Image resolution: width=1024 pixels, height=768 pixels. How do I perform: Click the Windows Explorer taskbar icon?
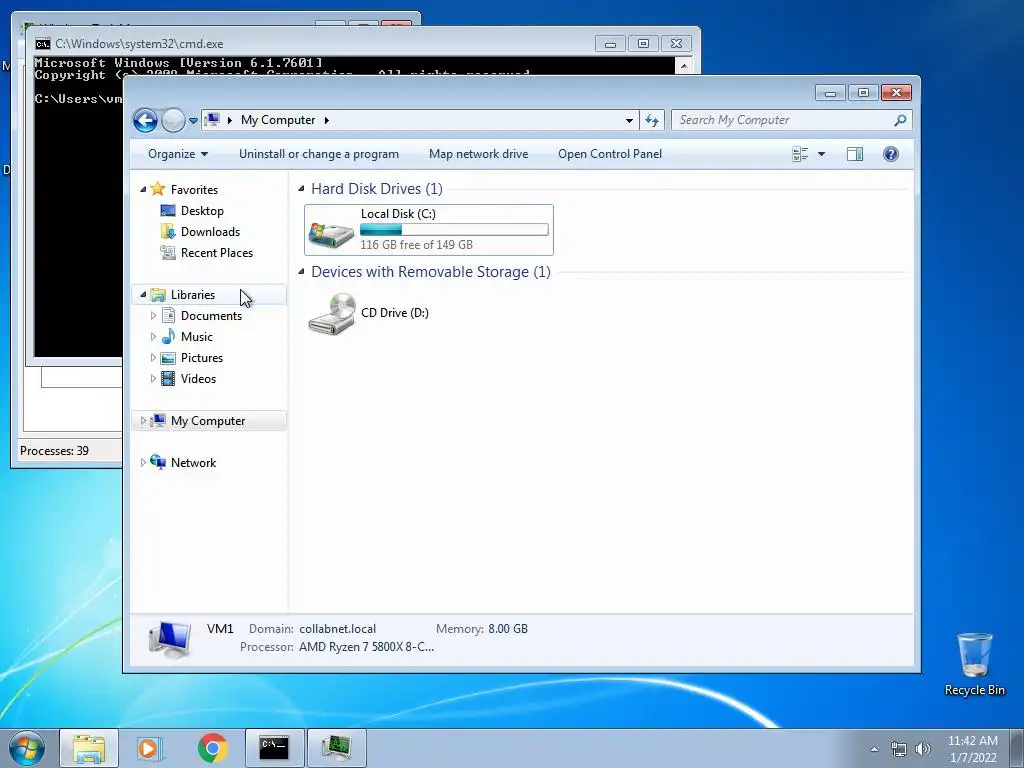click(x=89, y=748)
